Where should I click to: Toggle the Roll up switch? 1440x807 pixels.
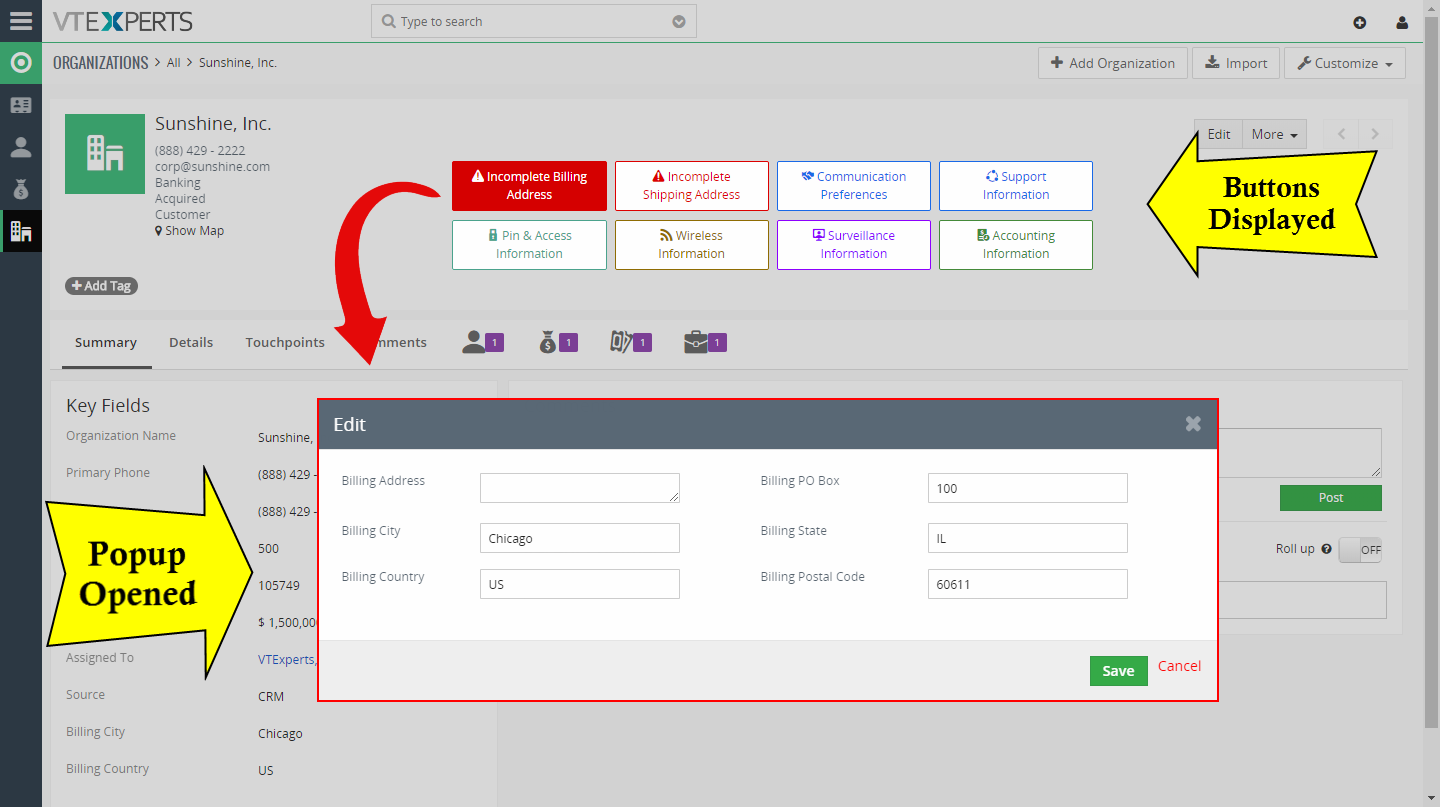click(x=1360, y=549)
